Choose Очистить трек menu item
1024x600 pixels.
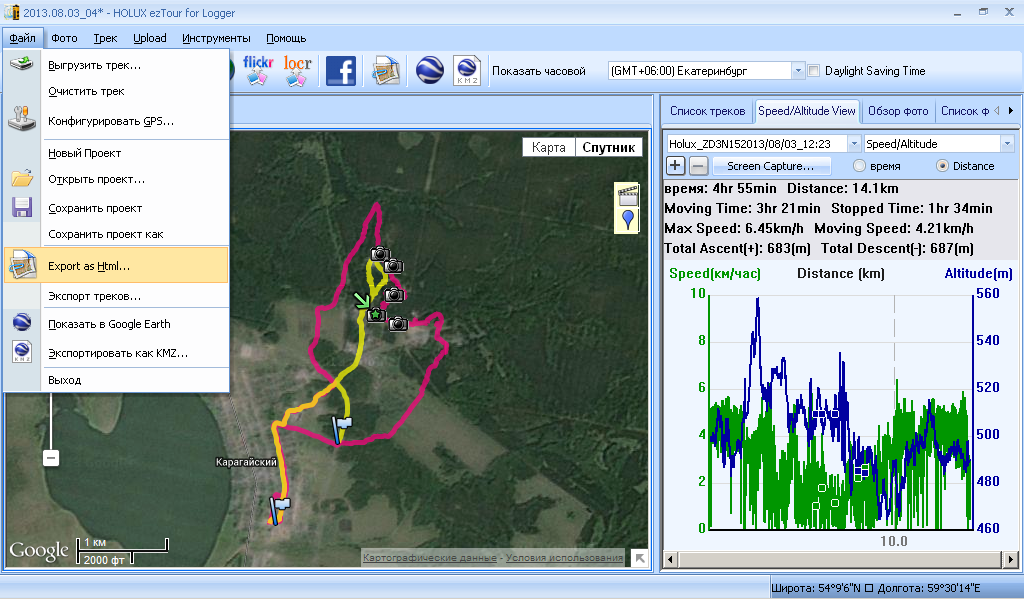(x=116, y=91)
